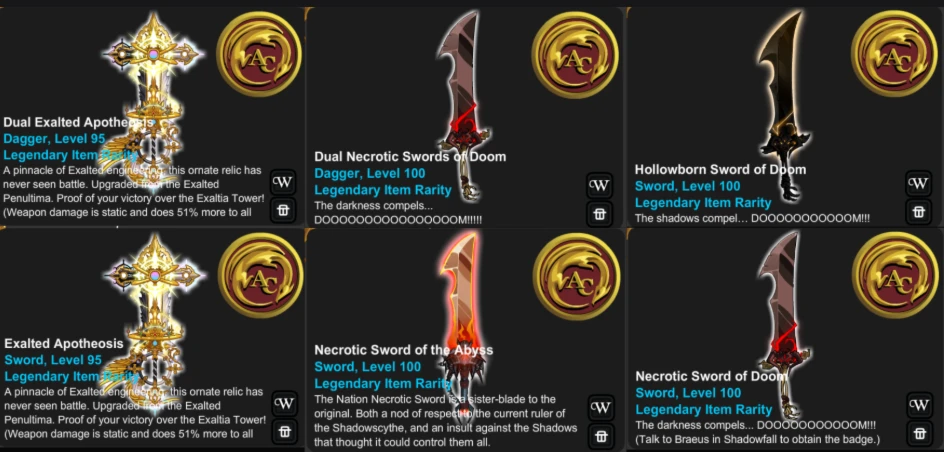Click the AC coin on Dual Exalted Apotheosis

(x=259, y=53)
